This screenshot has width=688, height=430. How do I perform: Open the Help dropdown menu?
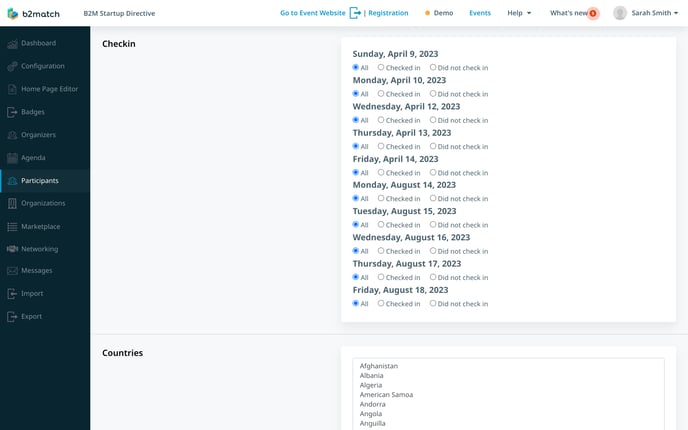(519, 13)
